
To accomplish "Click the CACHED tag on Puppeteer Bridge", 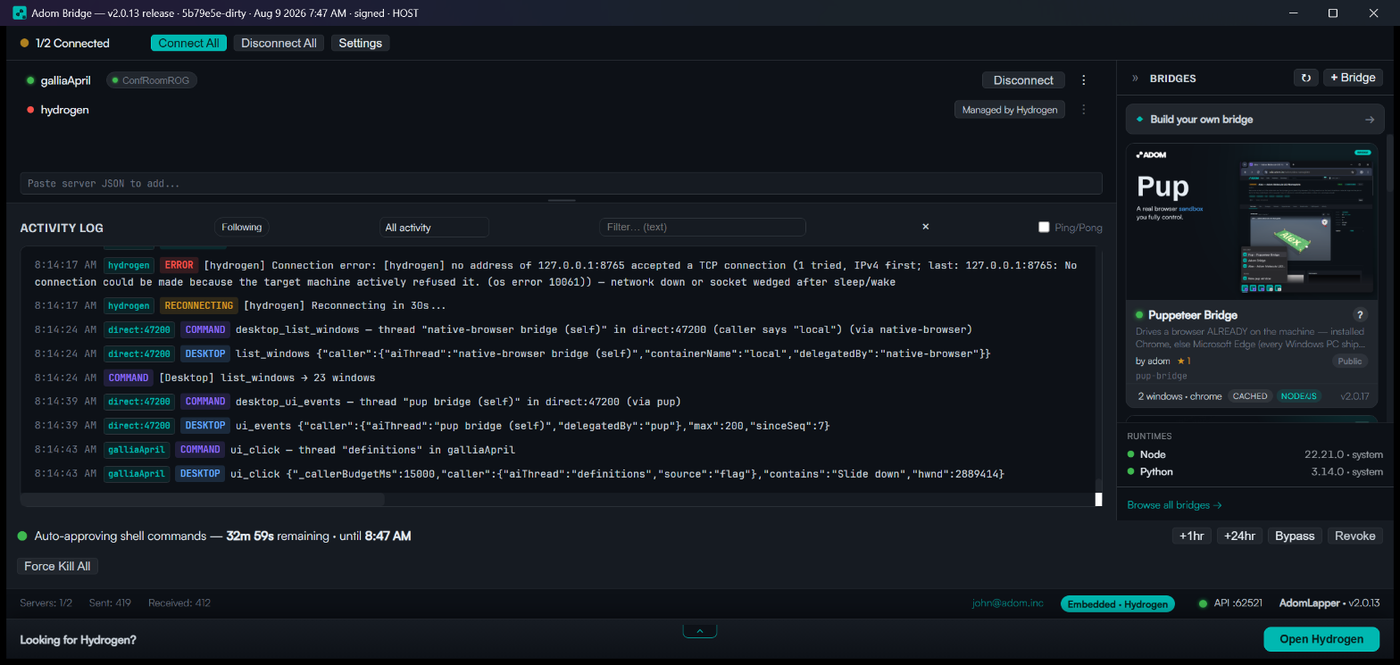I will [x=1250, y=396].
